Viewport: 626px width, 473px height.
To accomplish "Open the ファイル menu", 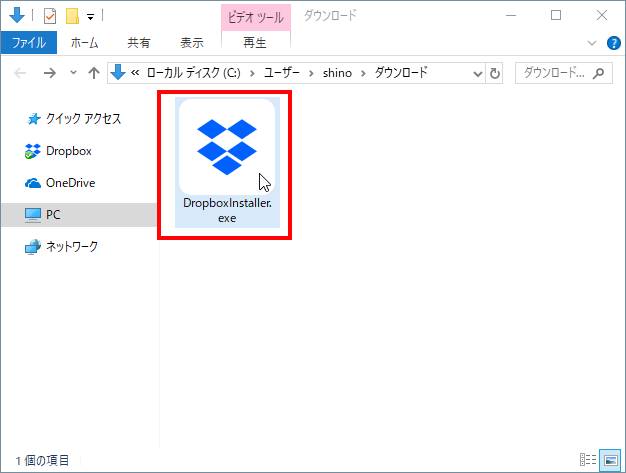I will click(x=29, y=42).
